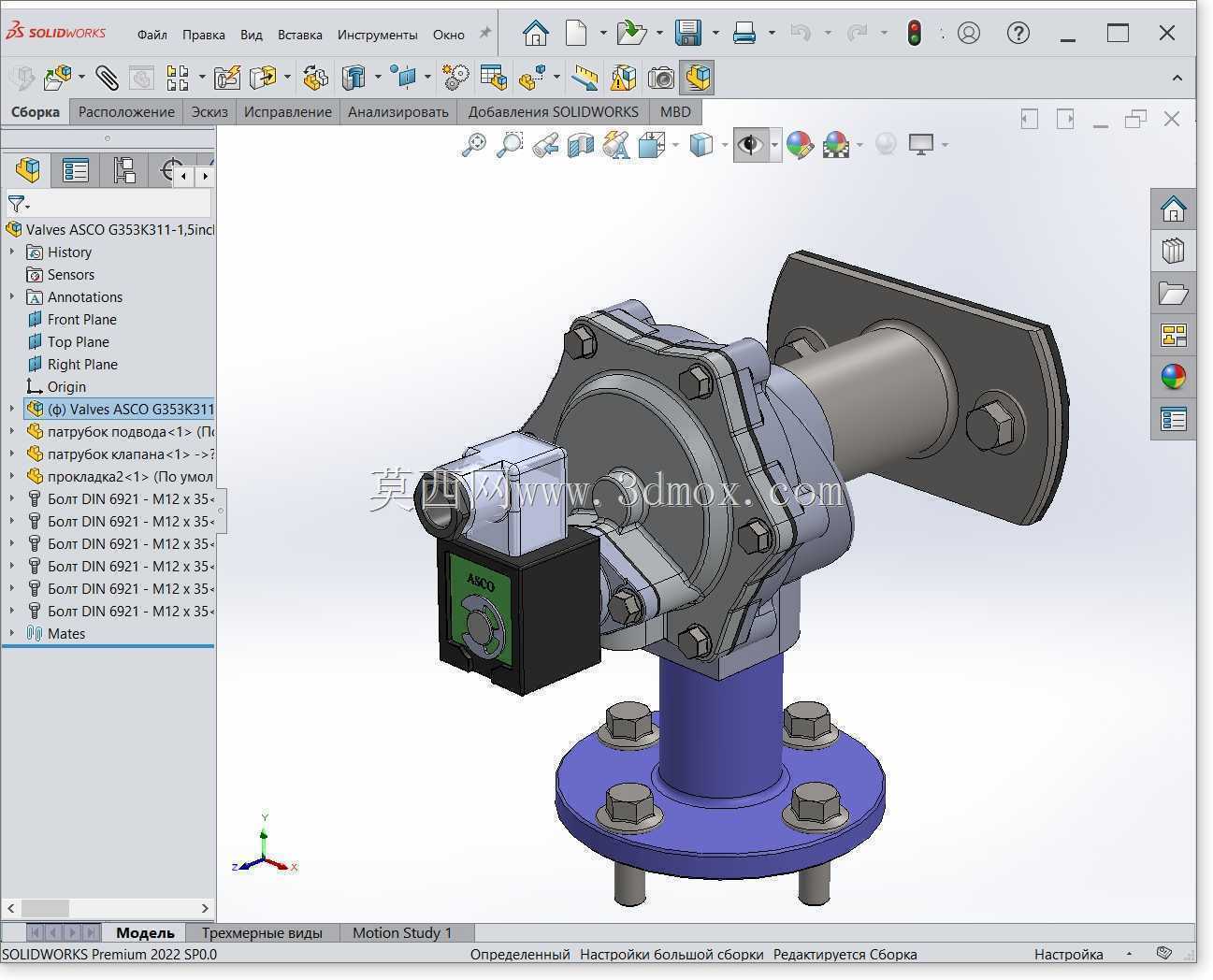This screenshot has height=980, width=1213.
Task: Expand the Annotations tree node
Action: coord(12,296)
